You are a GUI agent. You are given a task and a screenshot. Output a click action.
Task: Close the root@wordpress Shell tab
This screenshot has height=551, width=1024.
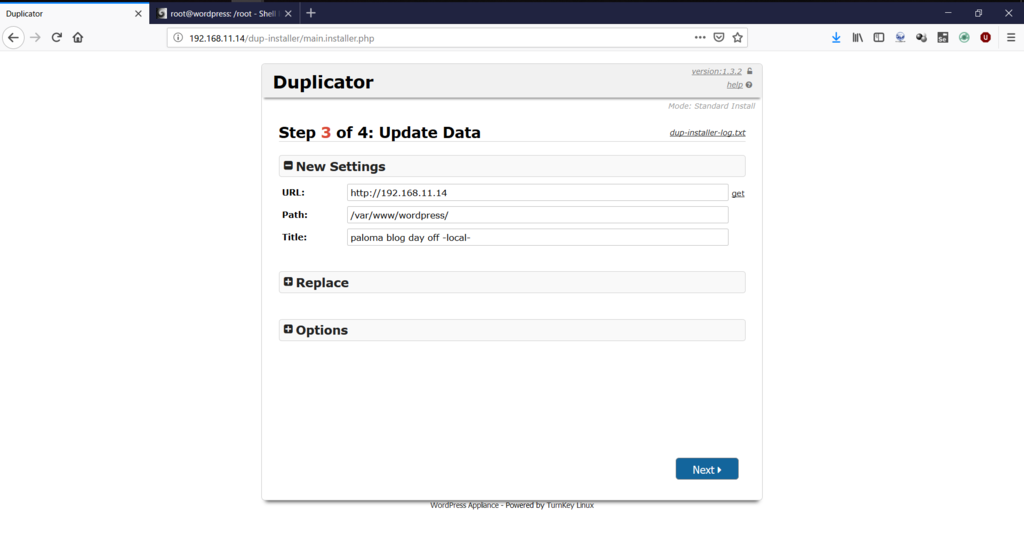(288, 13)
